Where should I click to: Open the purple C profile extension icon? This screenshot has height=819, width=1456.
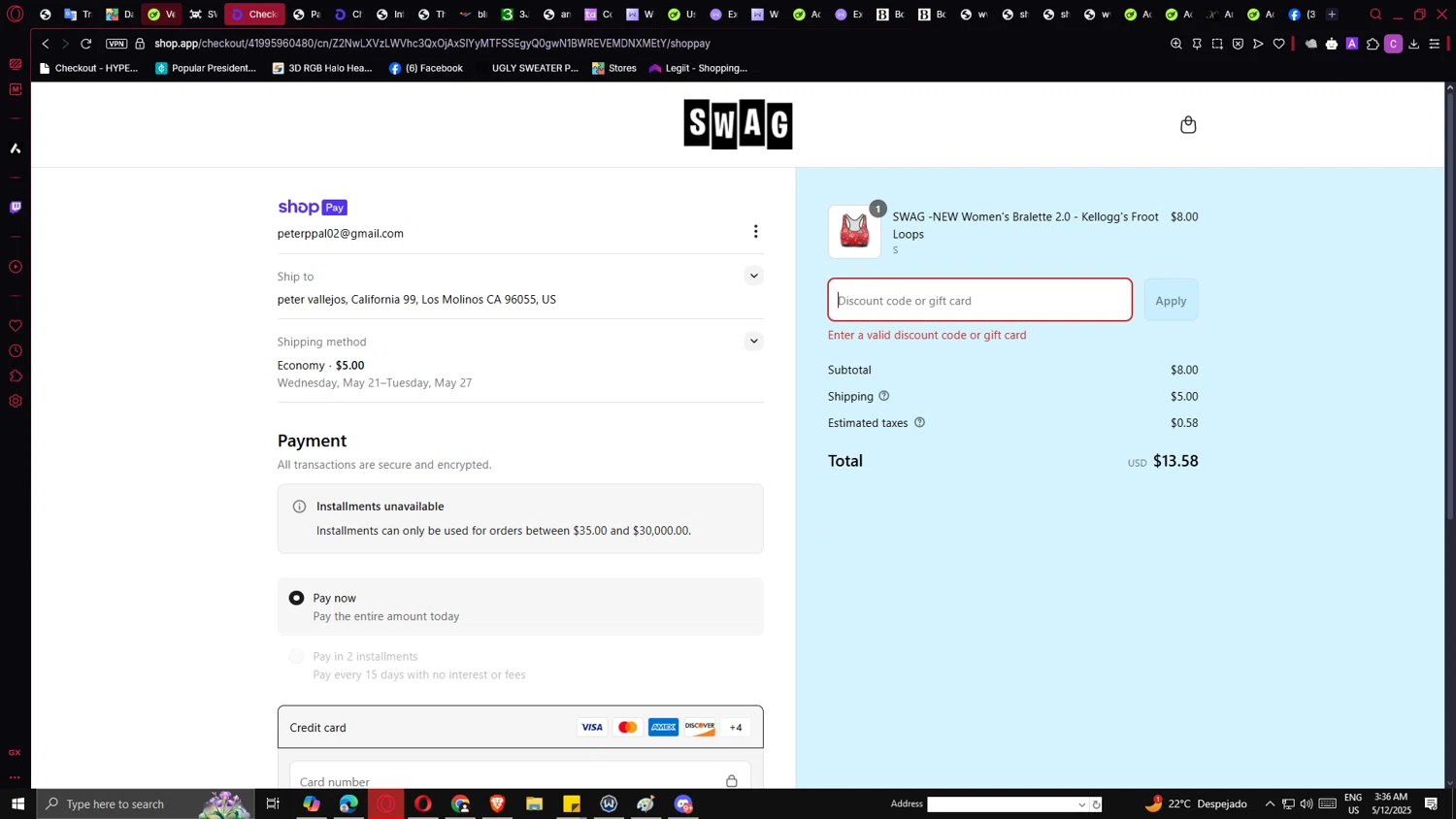1393,44
